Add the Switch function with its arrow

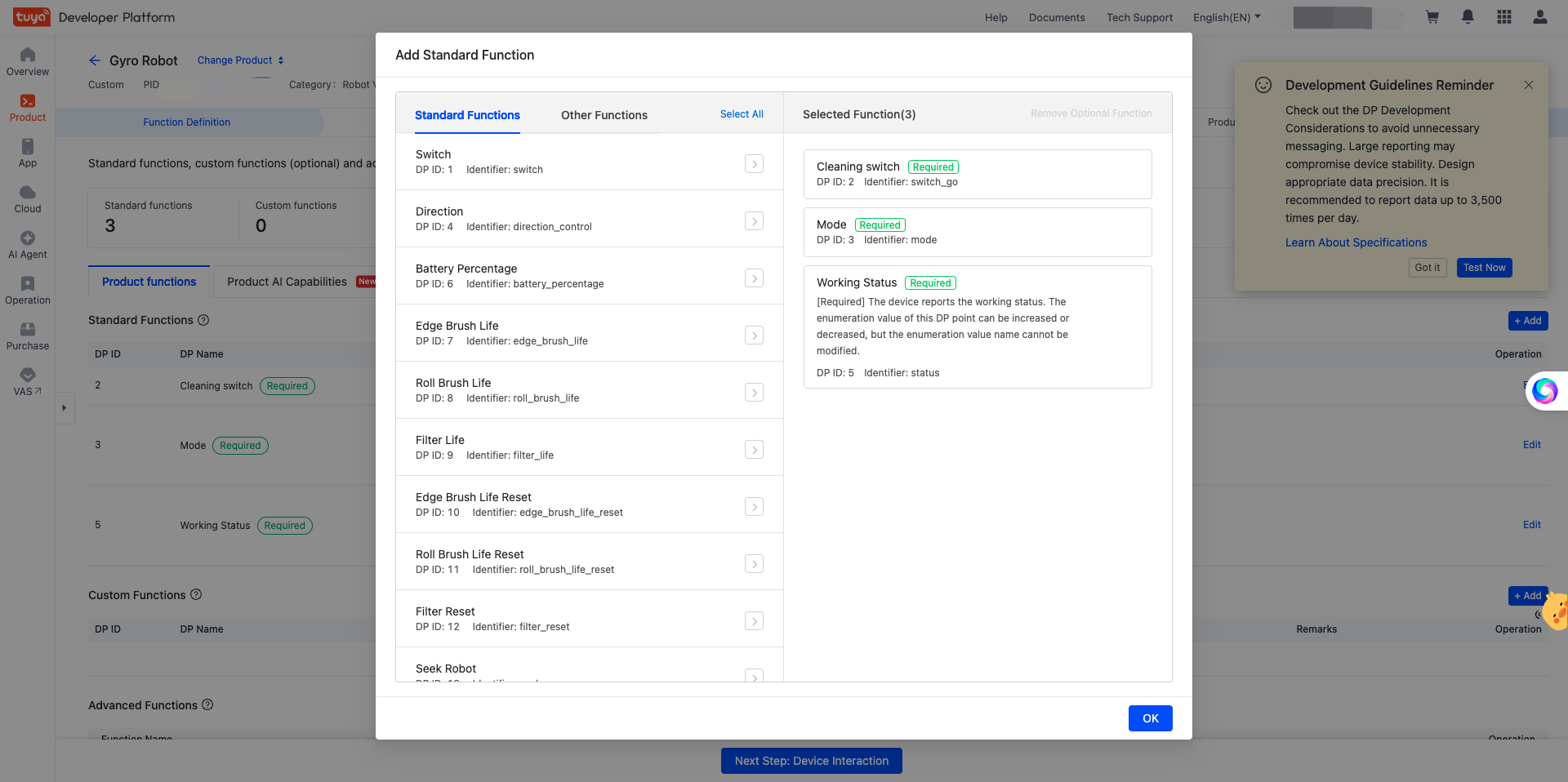click(755, 164)
